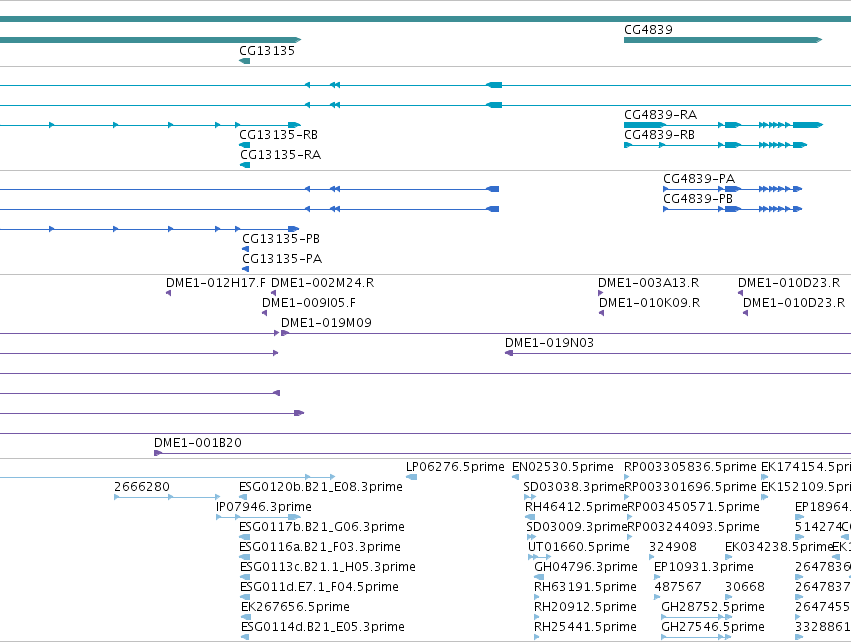Click the CG13135-PA label
This screenshot has width=851, height=642.
[282, 259]
